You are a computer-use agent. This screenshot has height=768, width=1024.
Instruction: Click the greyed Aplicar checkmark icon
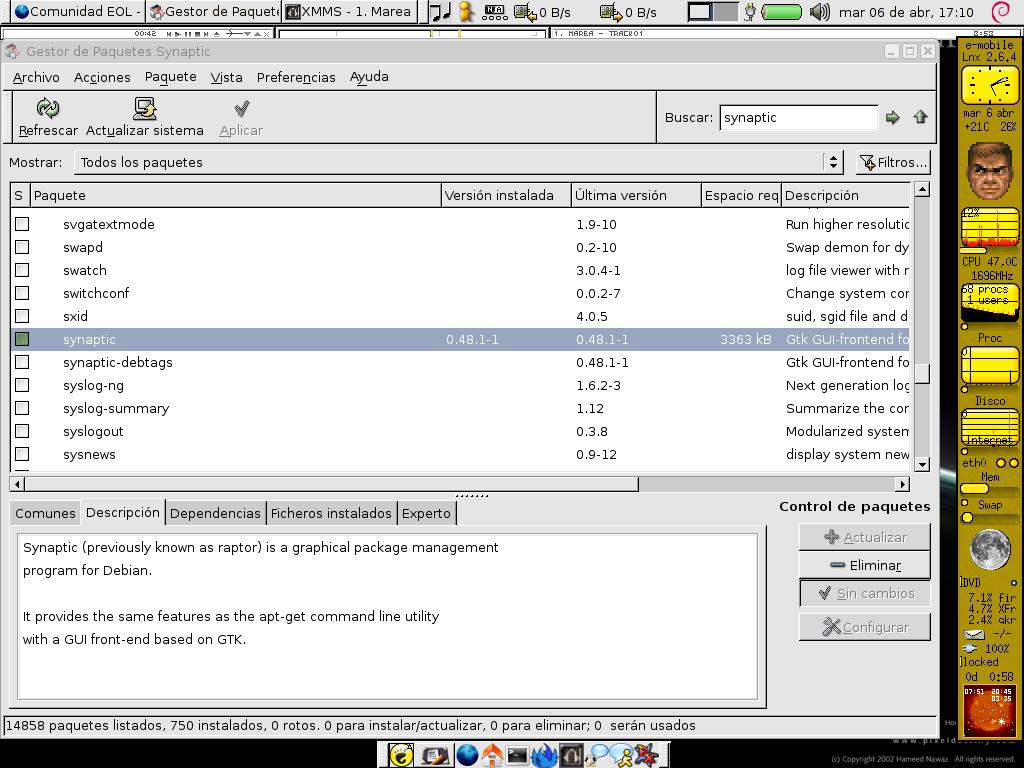(242, 108)
